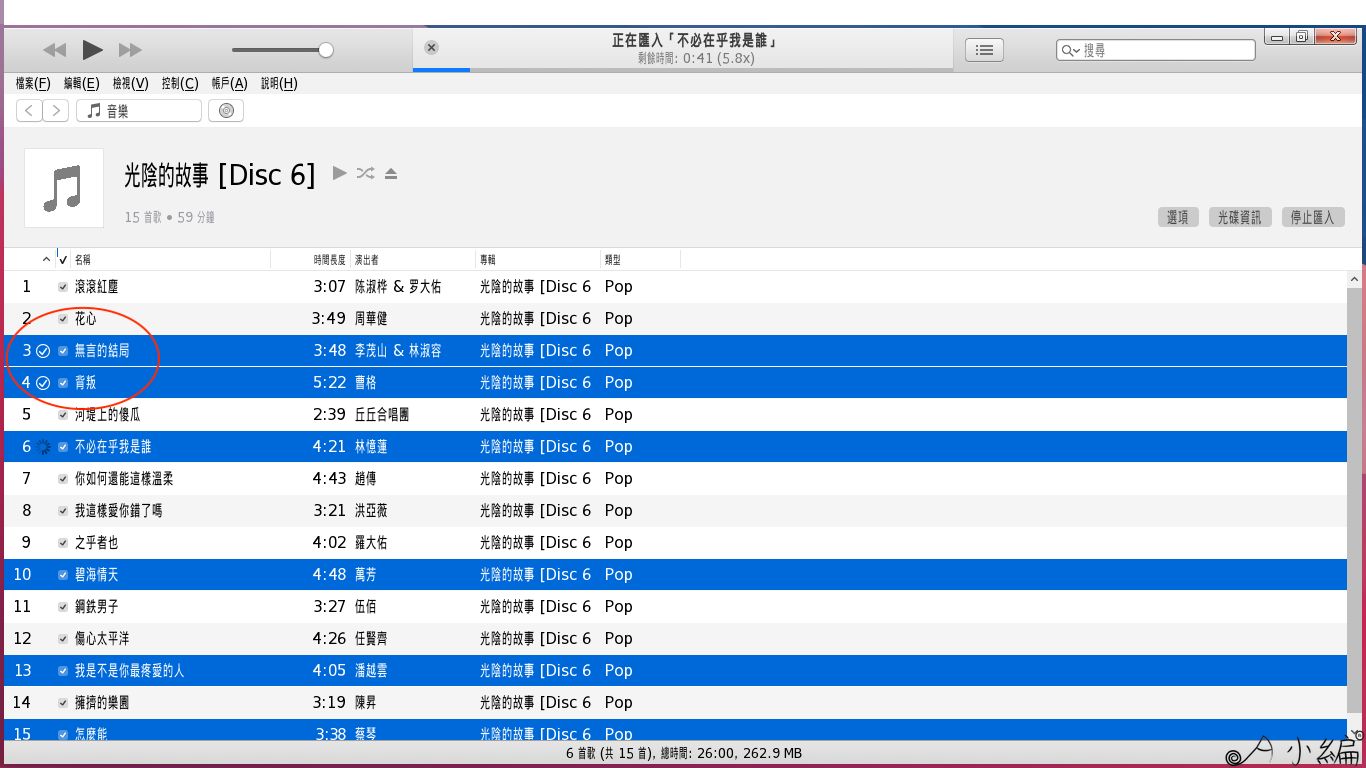1366x768 pixels.
Task: Select the song 擁擠的樂園
Action: pos(102,703)
